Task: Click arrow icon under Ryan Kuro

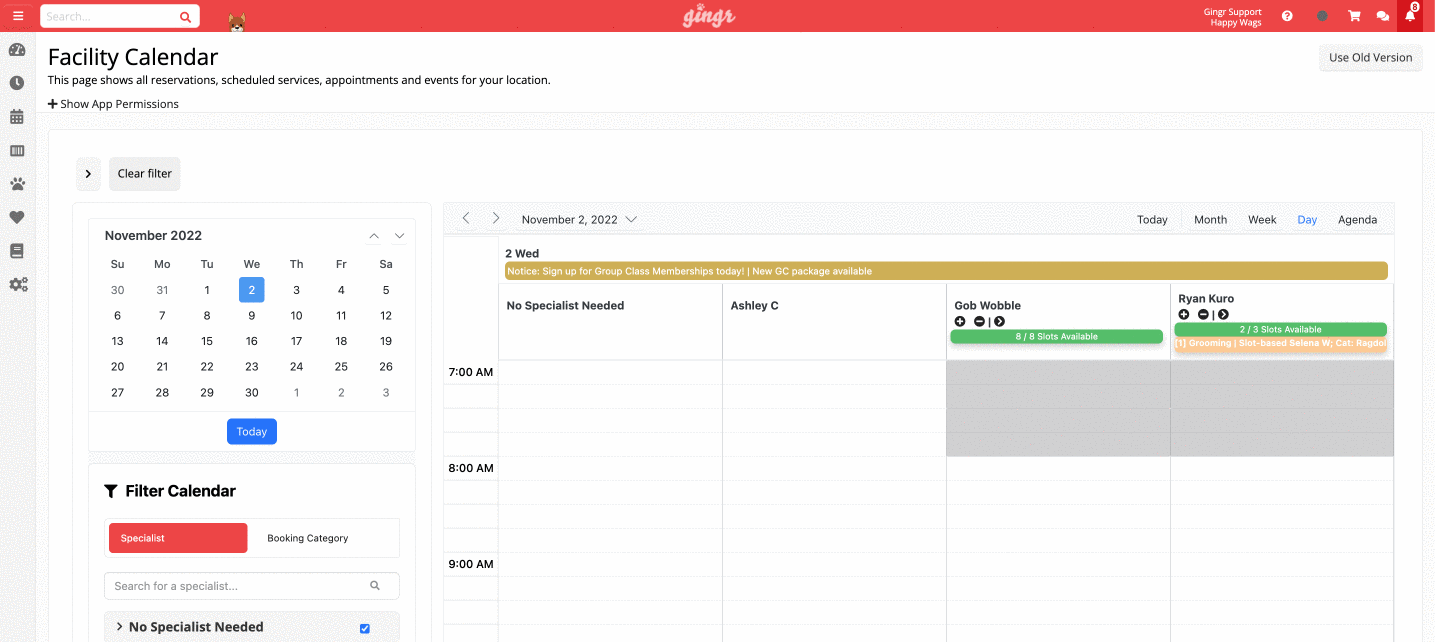Action: [1223, 314]
